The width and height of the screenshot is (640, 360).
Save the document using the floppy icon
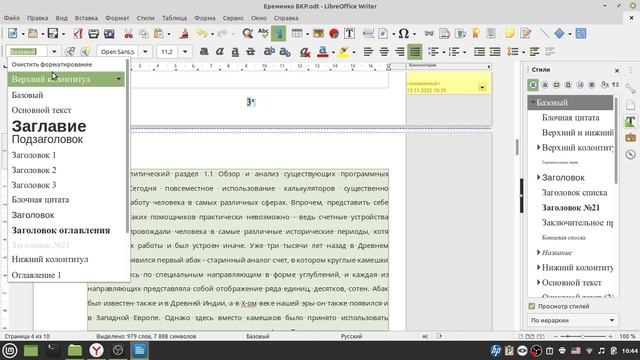click(x=53, y=33)
